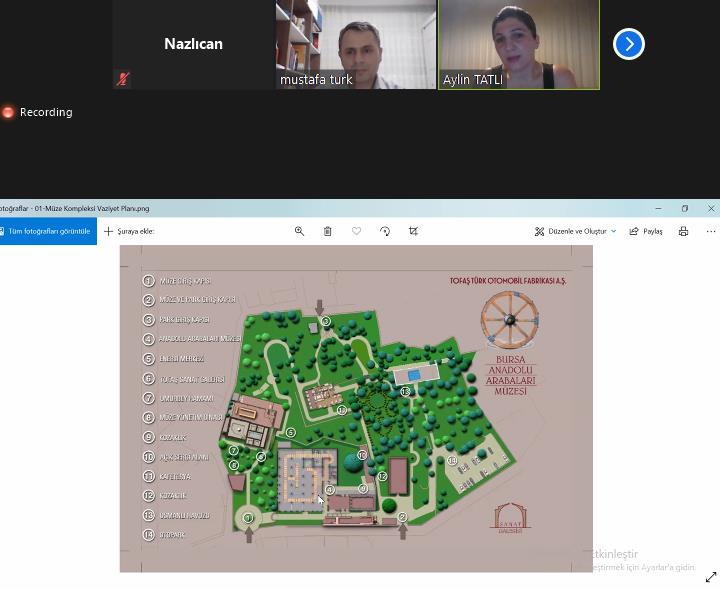Close the Photos window
This screenshot has height=589, width=720.
pos(711,208)
